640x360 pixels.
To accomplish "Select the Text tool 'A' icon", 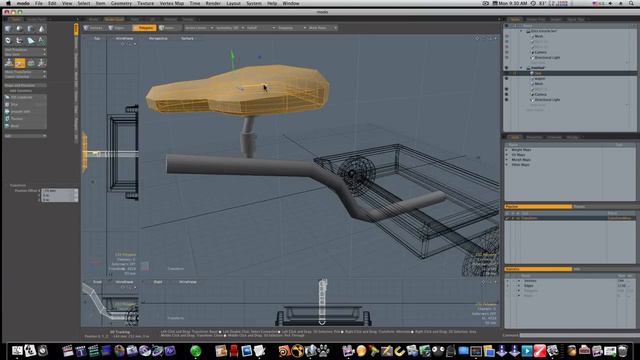I will pyautogui.click(x=42, y=40).
